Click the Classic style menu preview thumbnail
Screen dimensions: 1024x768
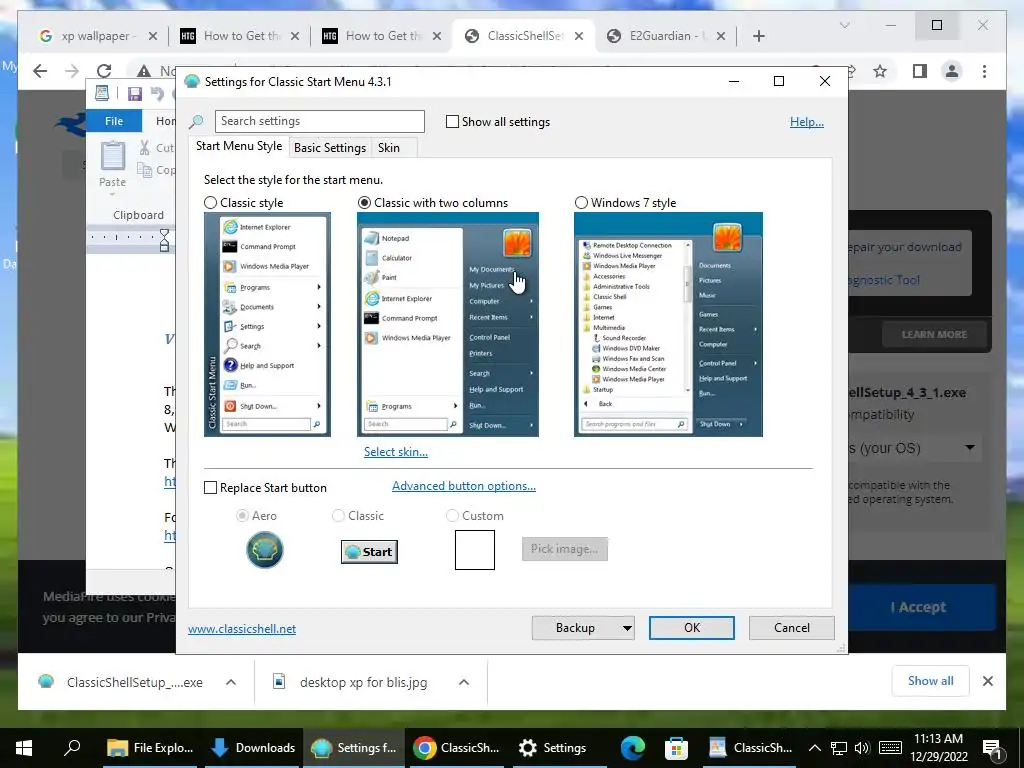point(267,325)
